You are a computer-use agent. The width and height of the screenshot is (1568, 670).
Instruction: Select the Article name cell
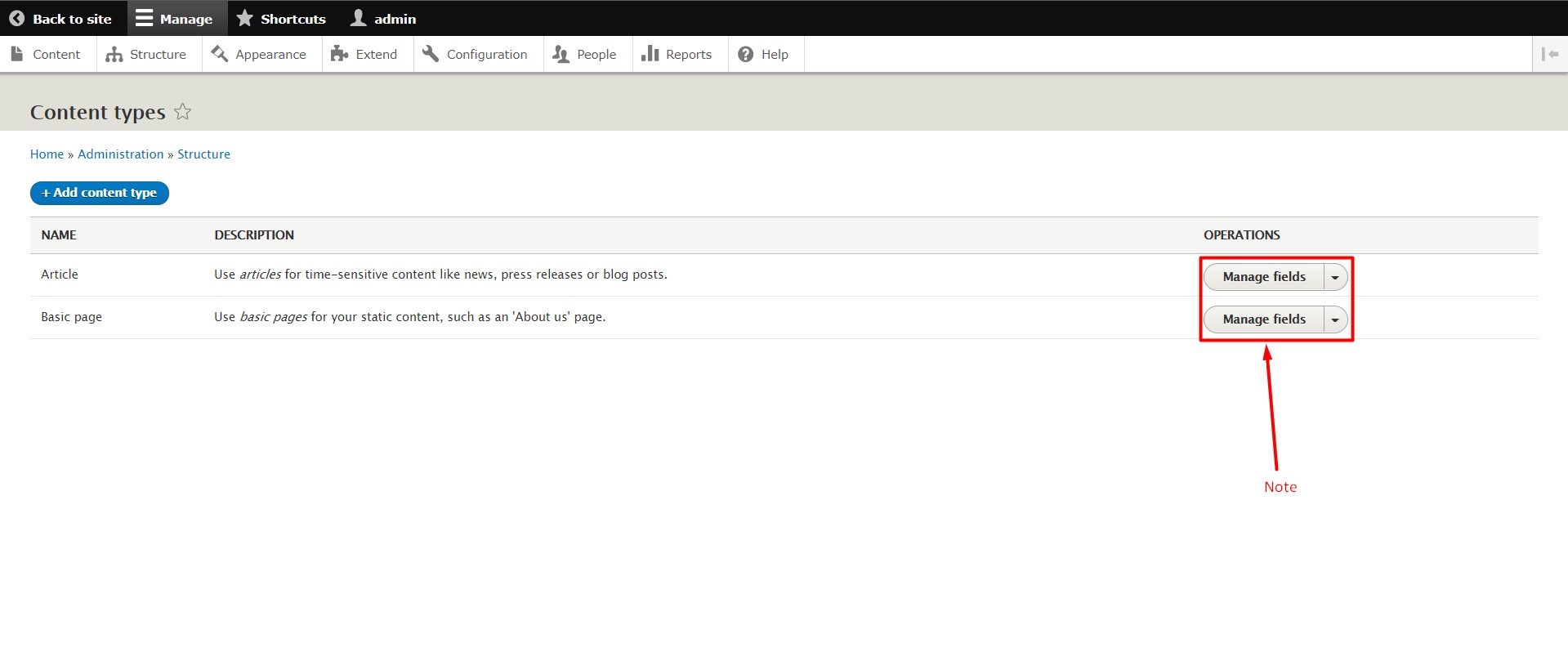60,275
